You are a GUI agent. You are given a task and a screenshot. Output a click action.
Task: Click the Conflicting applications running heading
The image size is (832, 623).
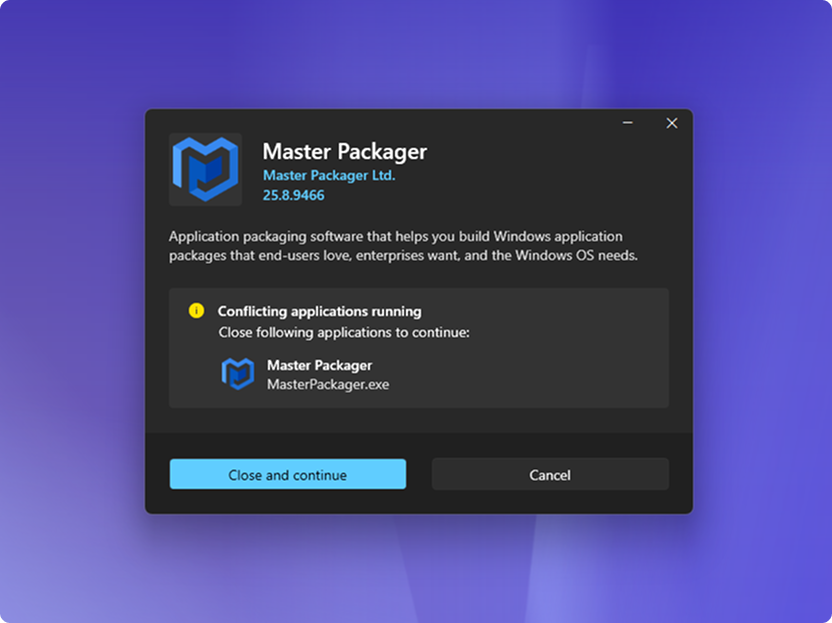(319, 312)
